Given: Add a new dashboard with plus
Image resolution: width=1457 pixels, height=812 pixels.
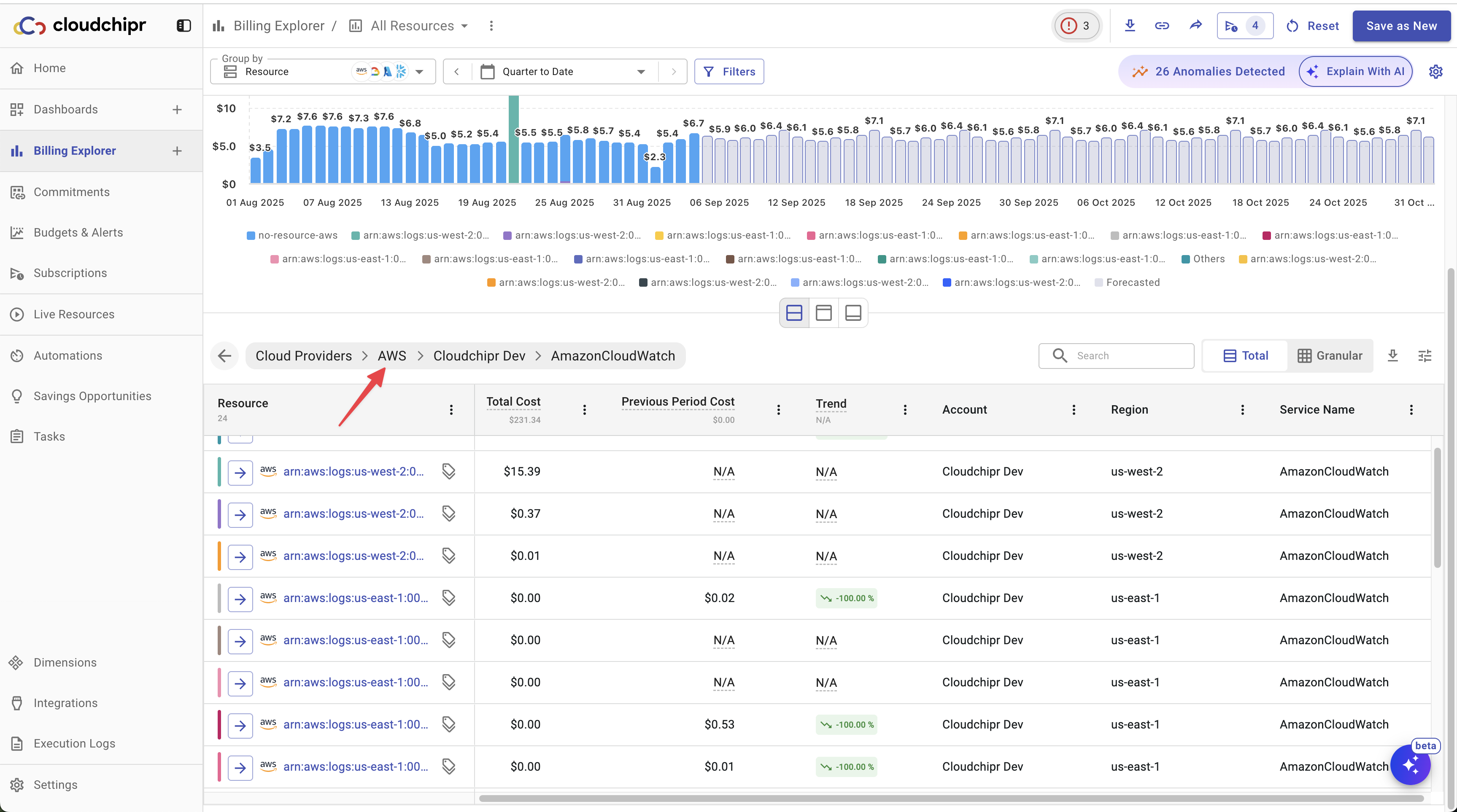Looking at the screenshot, I should coord(177,109).
